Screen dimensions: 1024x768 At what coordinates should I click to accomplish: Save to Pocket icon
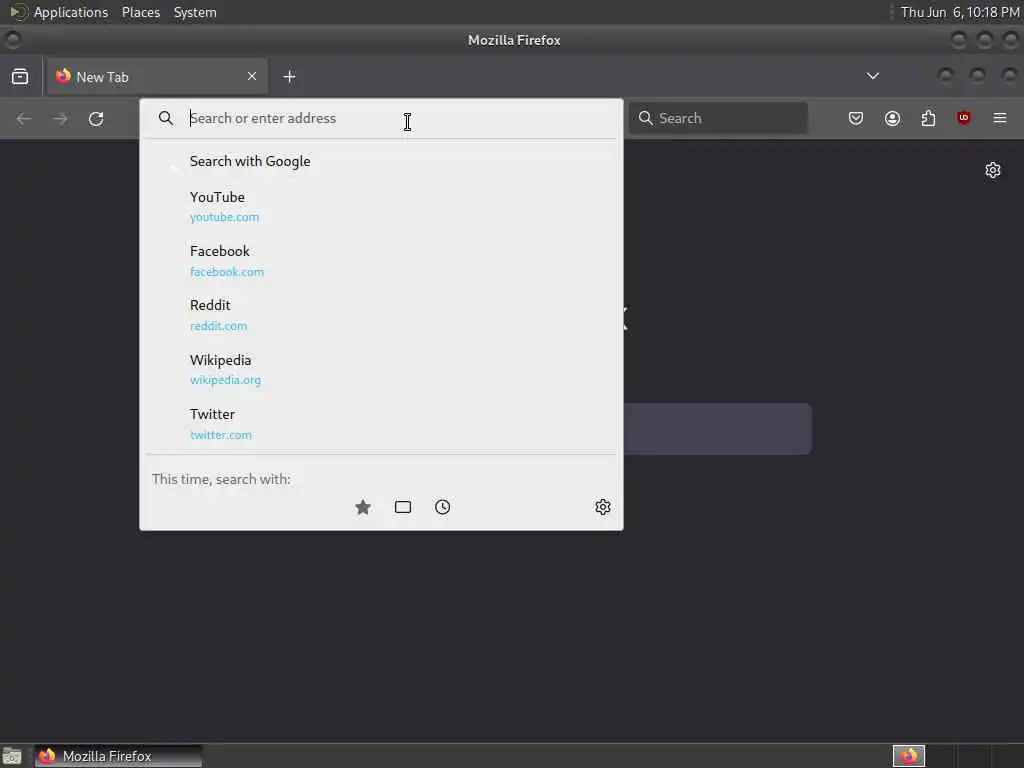[856, 118]
